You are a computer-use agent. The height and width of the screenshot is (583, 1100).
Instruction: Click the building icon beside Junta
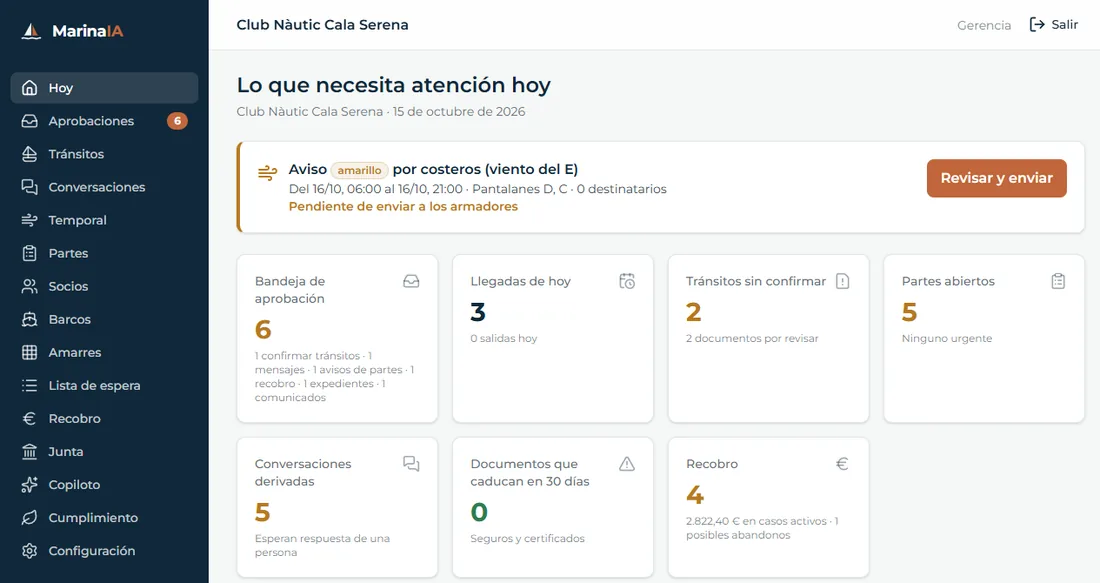coord(29,451)
